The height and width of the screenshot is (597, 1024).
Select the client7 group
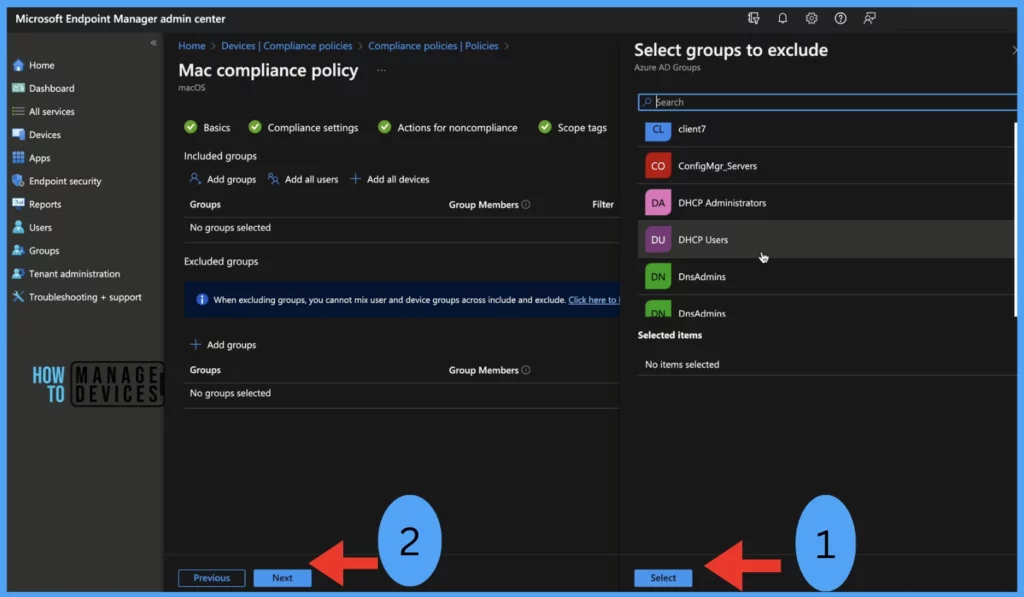[825, 129]
